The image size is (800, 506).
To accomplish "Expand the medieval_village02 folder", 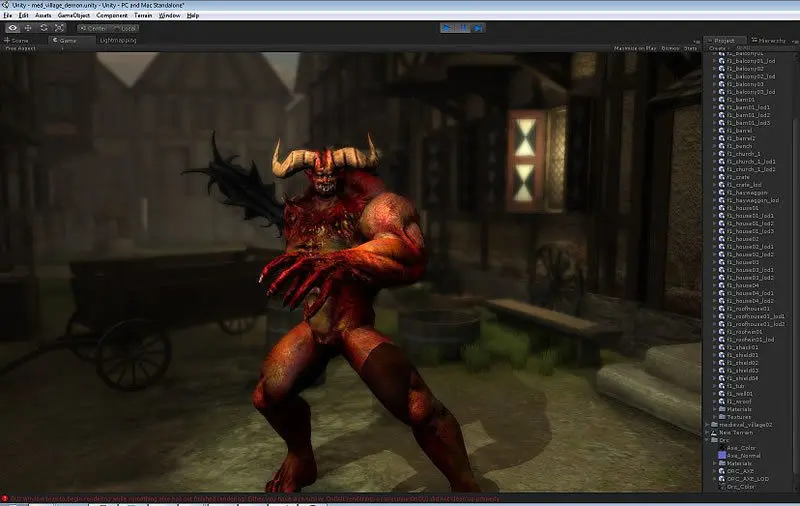I will click(x=707, y=424).
